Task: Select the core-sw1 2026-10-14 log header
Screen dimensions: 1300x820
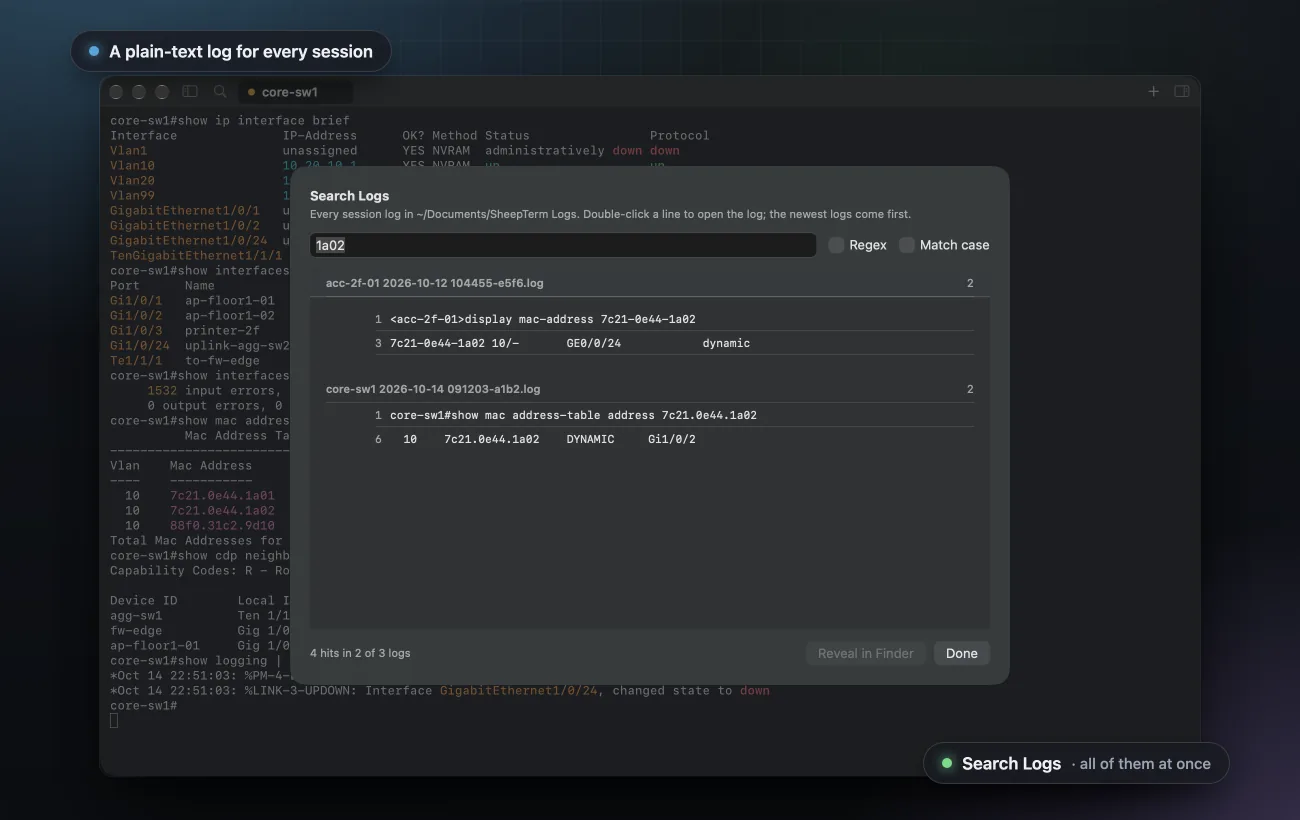Action: [x=650, y=389]
